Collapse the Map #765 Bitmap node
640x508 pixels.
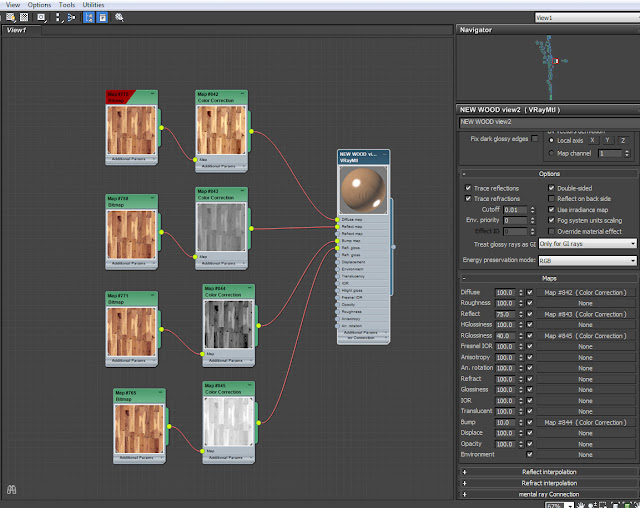point(160,392)
